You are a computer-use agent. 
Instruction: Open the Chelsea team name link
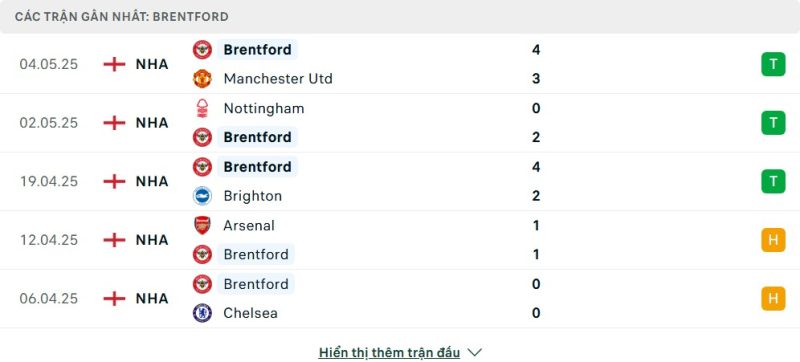pos(251,313)
